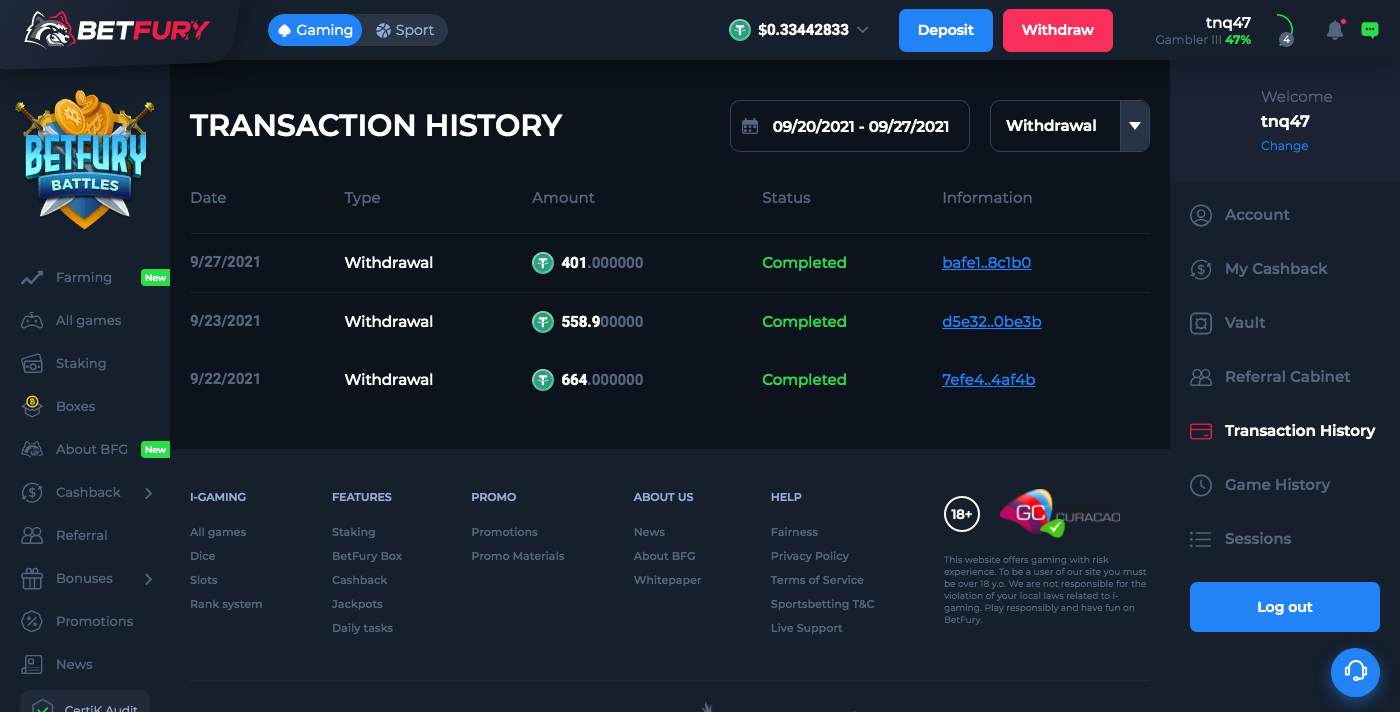This screenshot has width=1400, height=712.
Task: Open the Withdrawal type filter dropdown
Action: pos(1070,126)
